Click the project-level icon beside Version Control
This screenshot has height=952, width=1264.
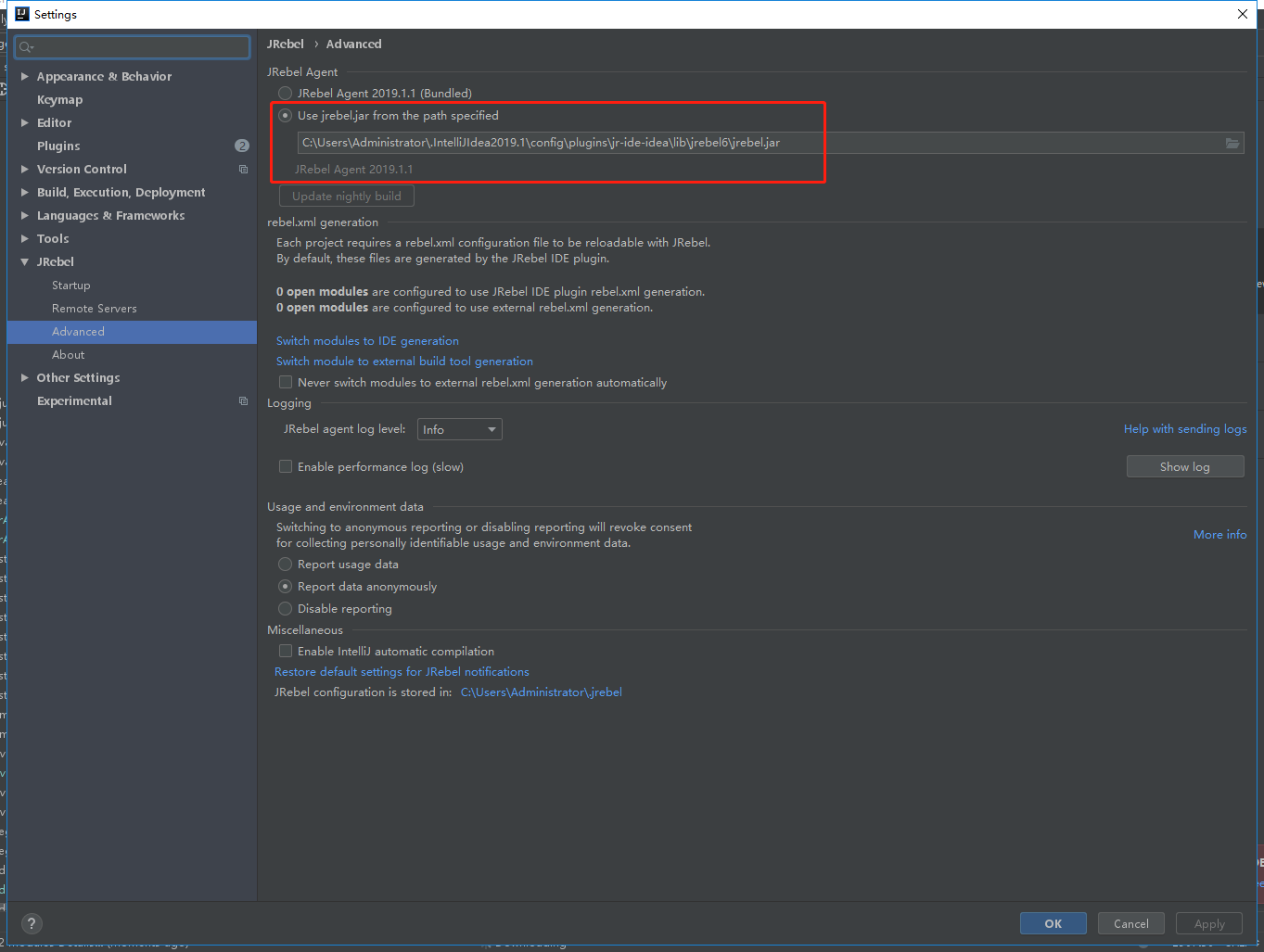click(x=243, y=169)
